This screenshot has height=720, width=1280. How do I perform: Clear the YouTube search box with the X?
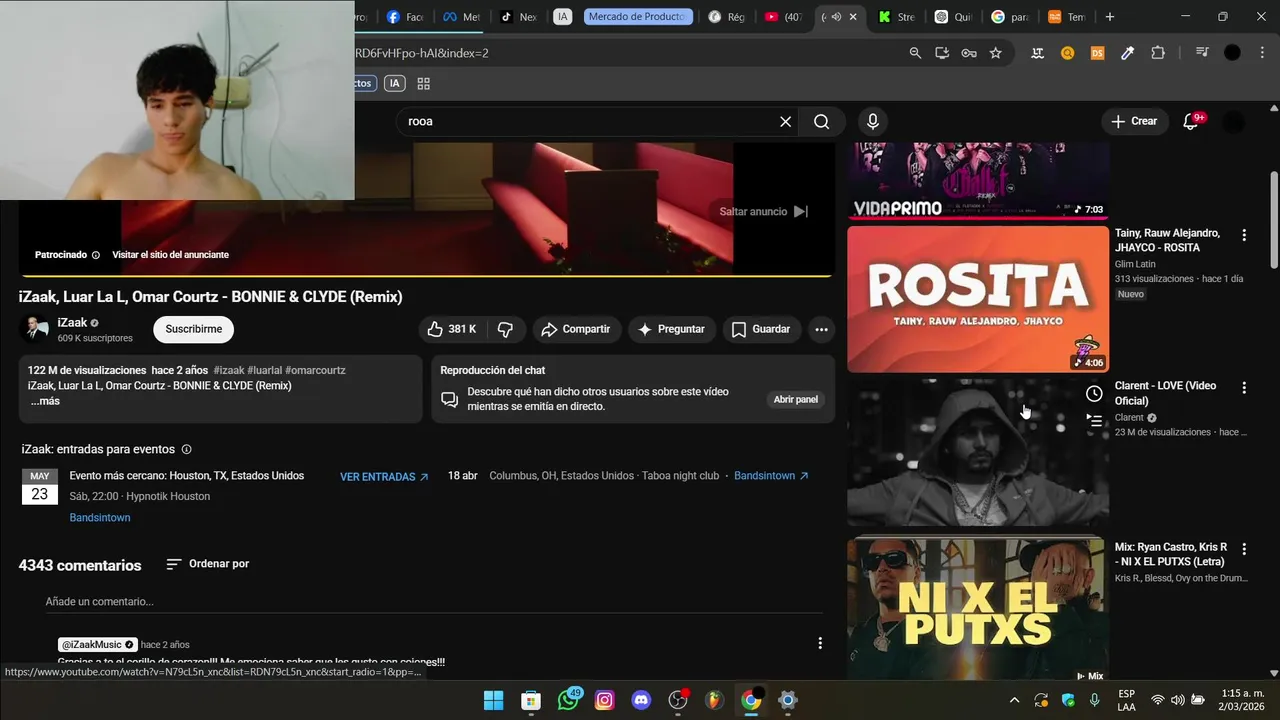pyautogui.click(x=785, y=121)
